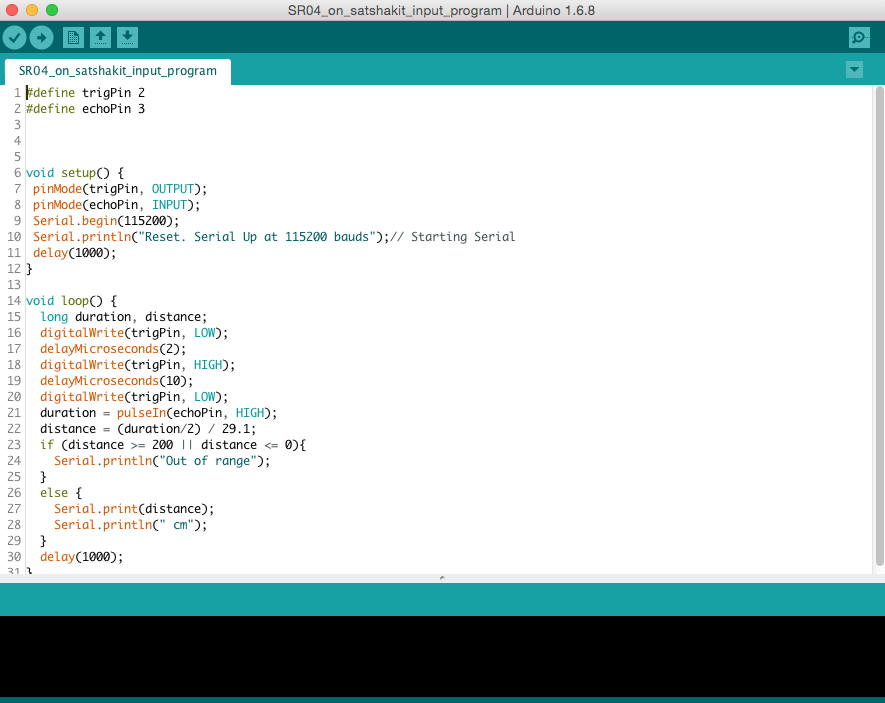Screen dimensions: 885x703
Task: Click the 'Serial.println(" cm");' line
Action: [x=131, y=525]
